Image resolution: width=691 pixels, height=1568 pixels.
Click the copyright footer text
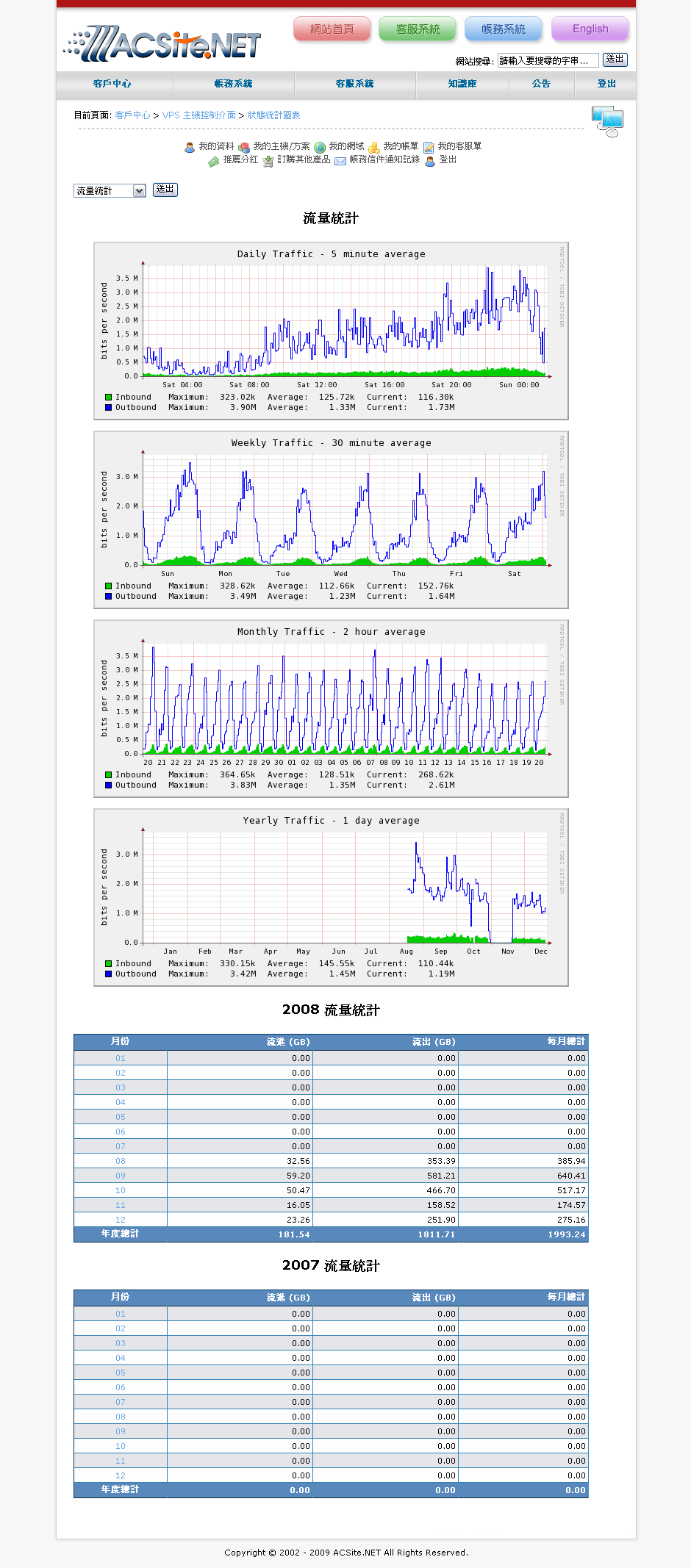[x=346, y=1553]
